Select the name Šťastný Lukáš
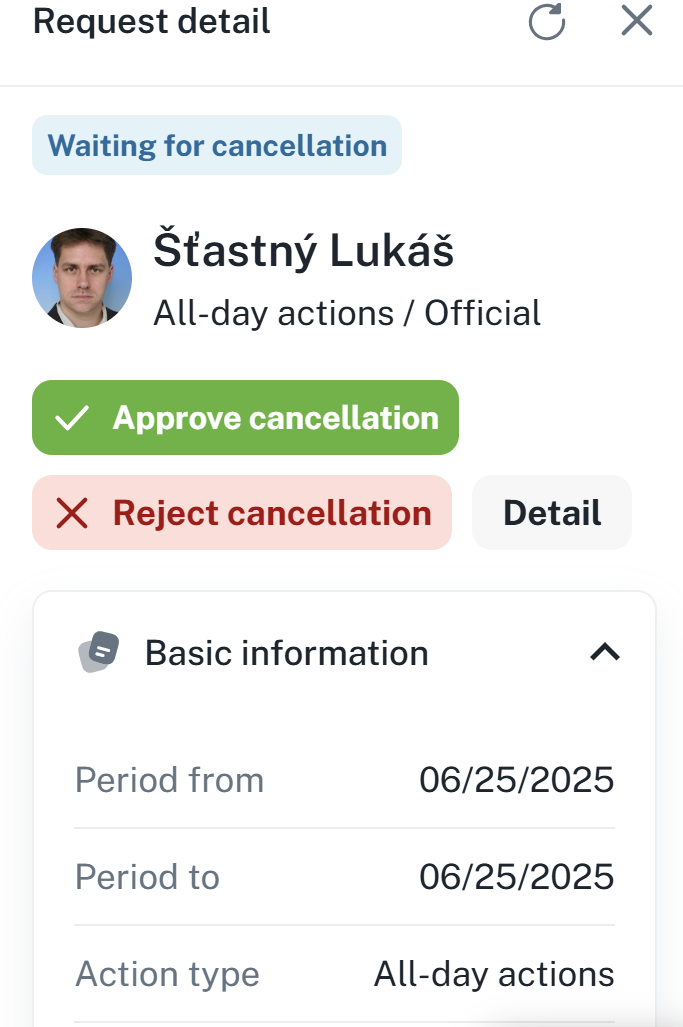The image size is (683, 1027). [304, 252]
